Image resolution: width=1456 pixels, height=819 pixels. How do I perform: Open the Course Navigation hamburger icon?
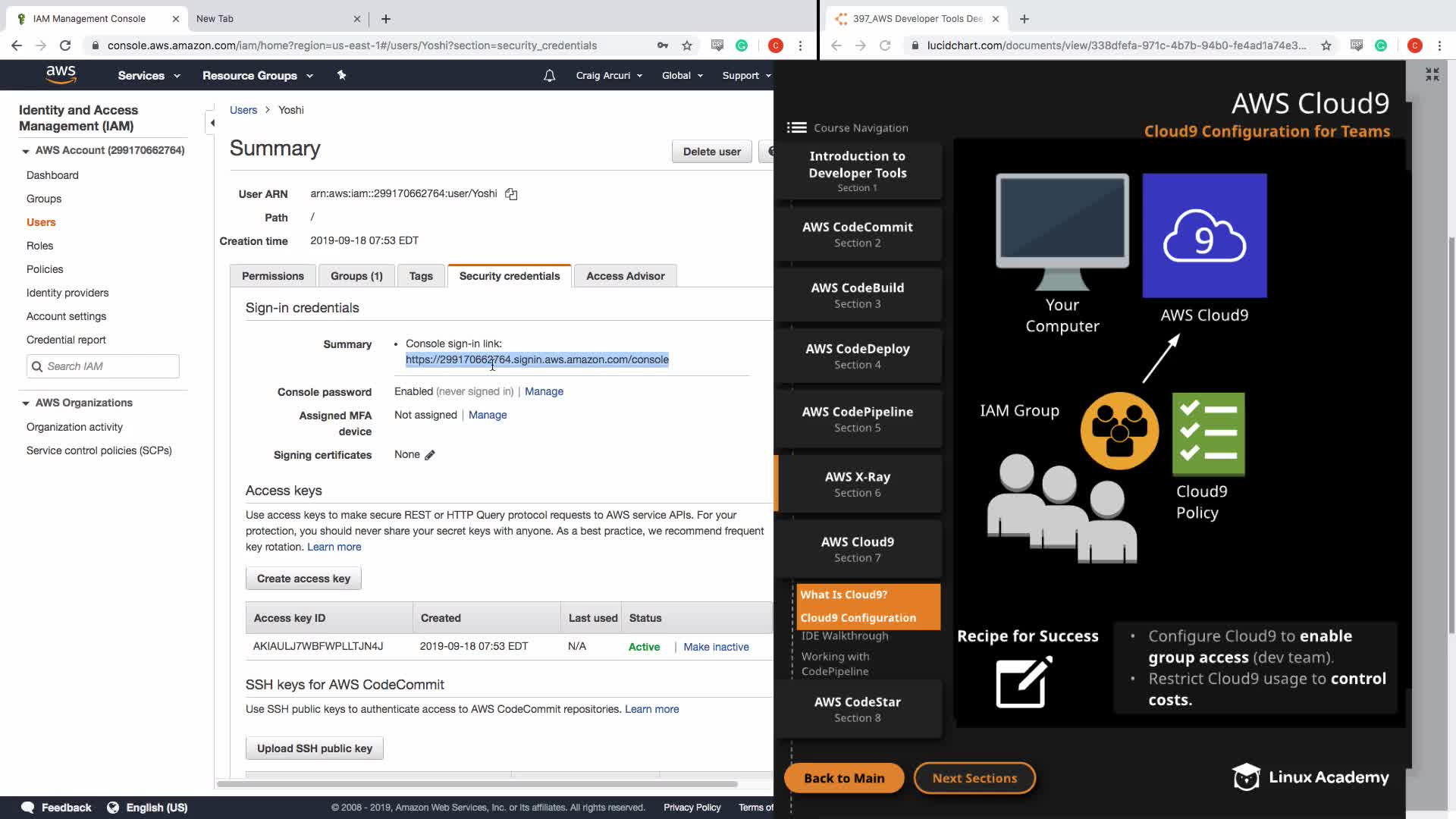click(x=796, y=127)
